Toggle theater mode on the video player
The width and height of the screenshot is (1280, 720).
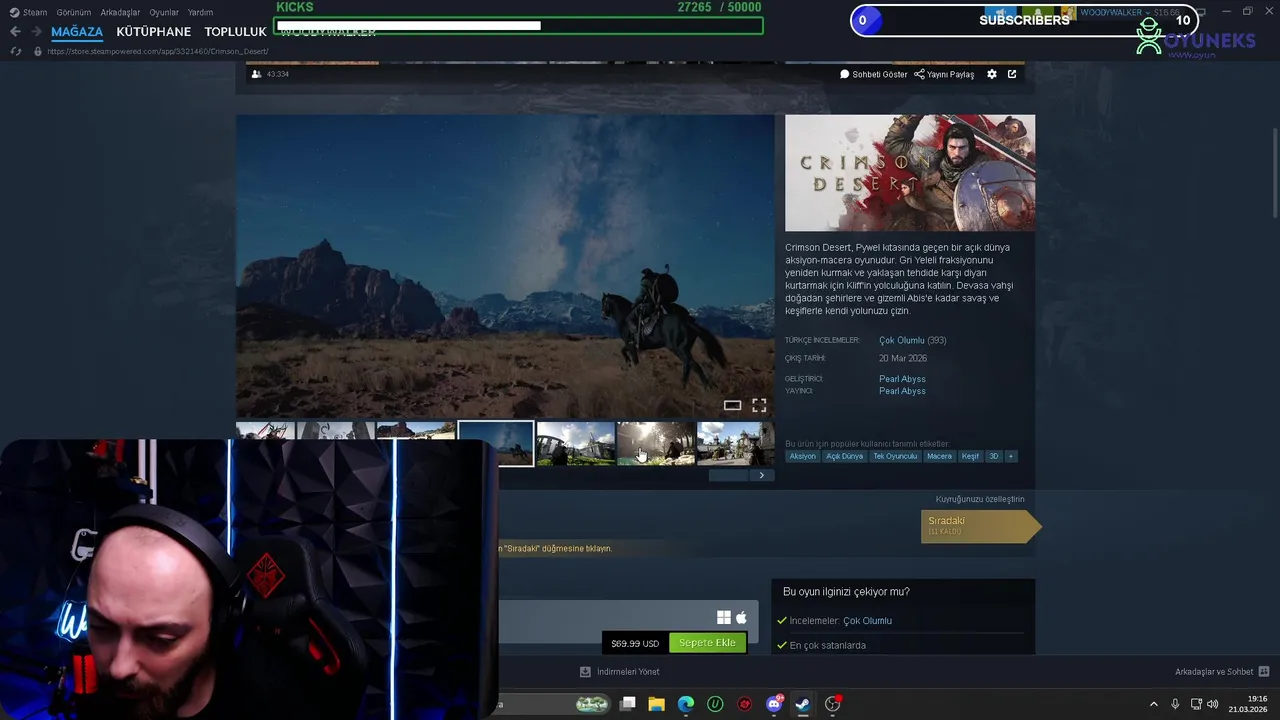[x=732, y=405]
